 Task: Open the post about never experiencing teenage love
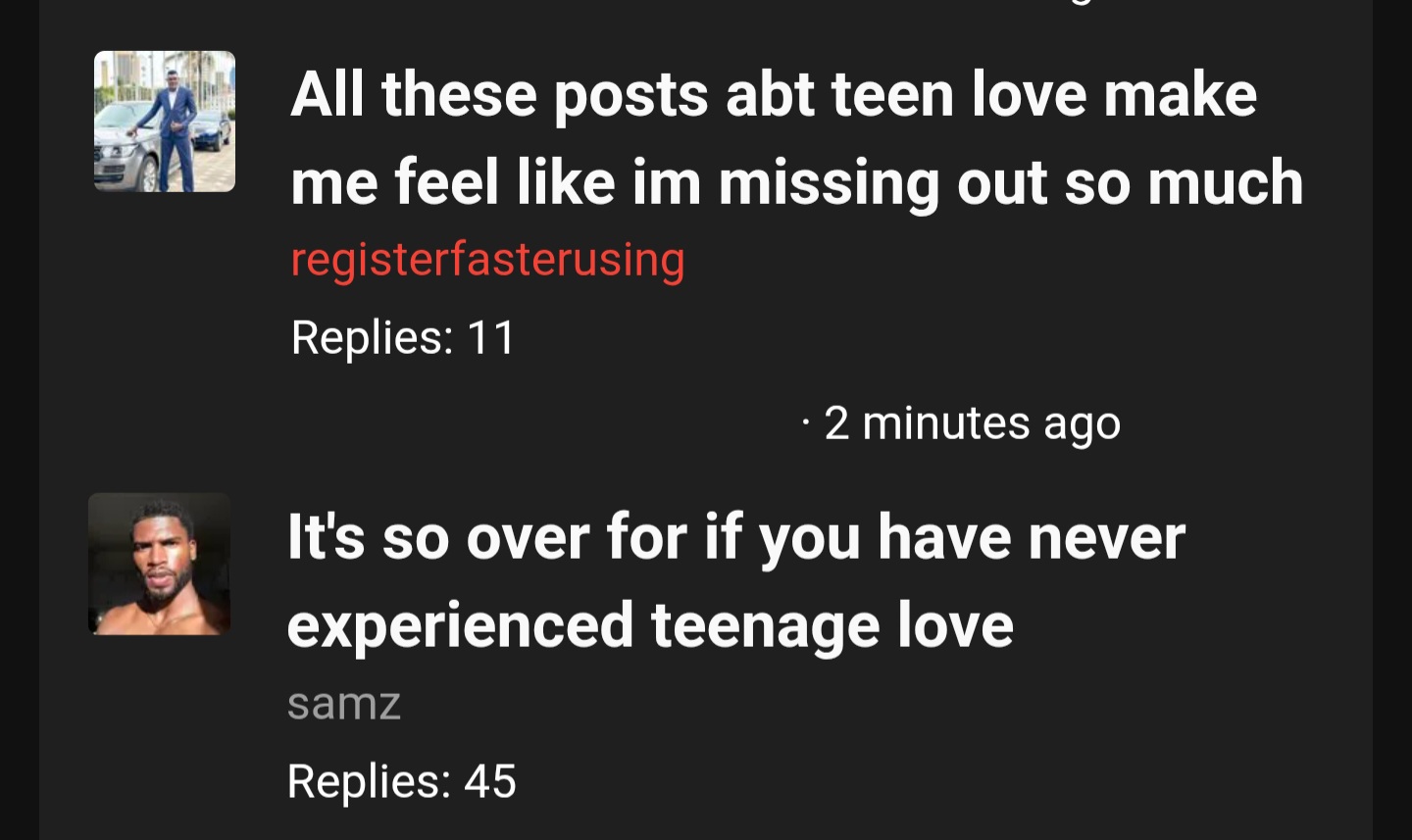click(x=736, y=581)
